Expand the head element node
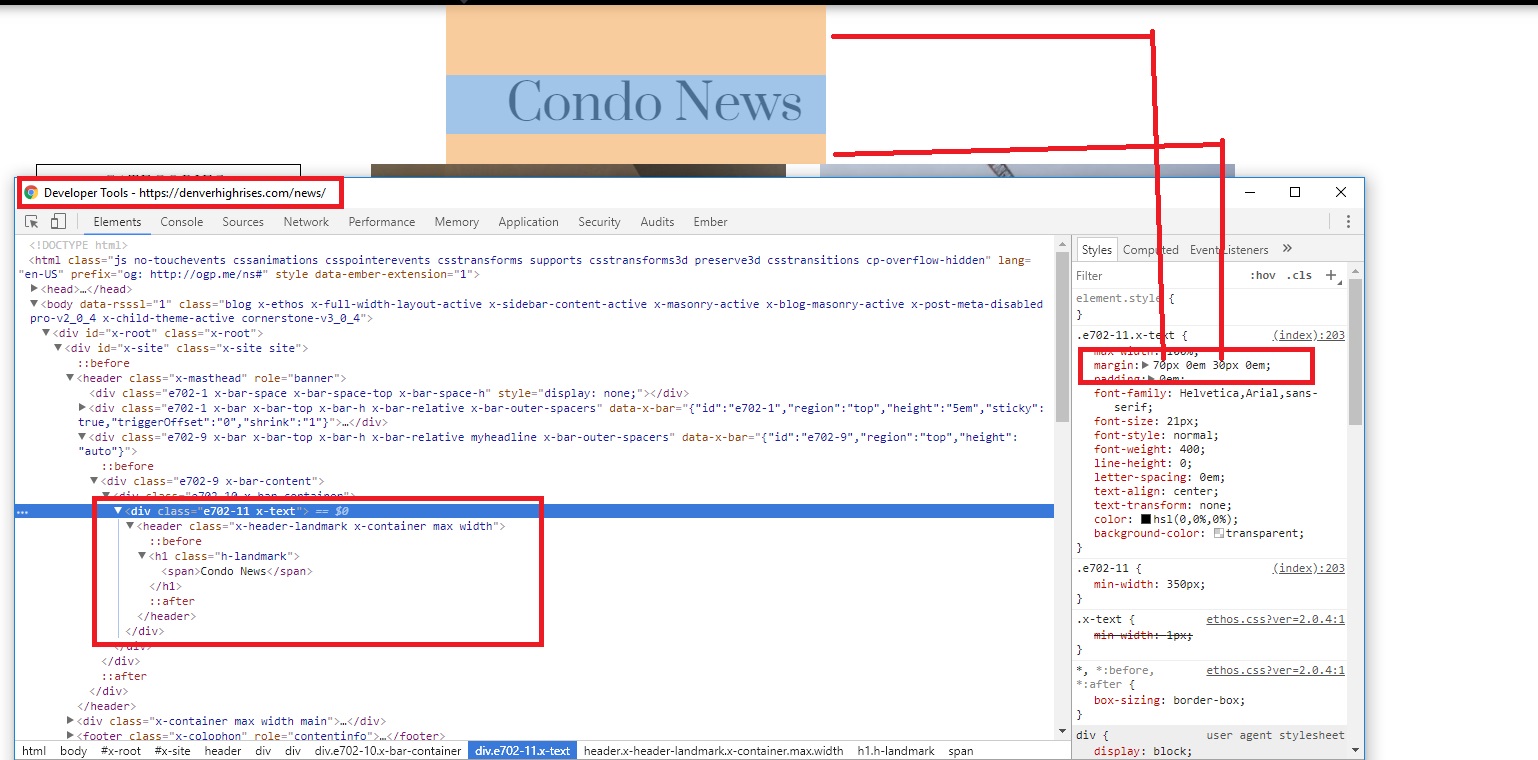 (35, 289)
